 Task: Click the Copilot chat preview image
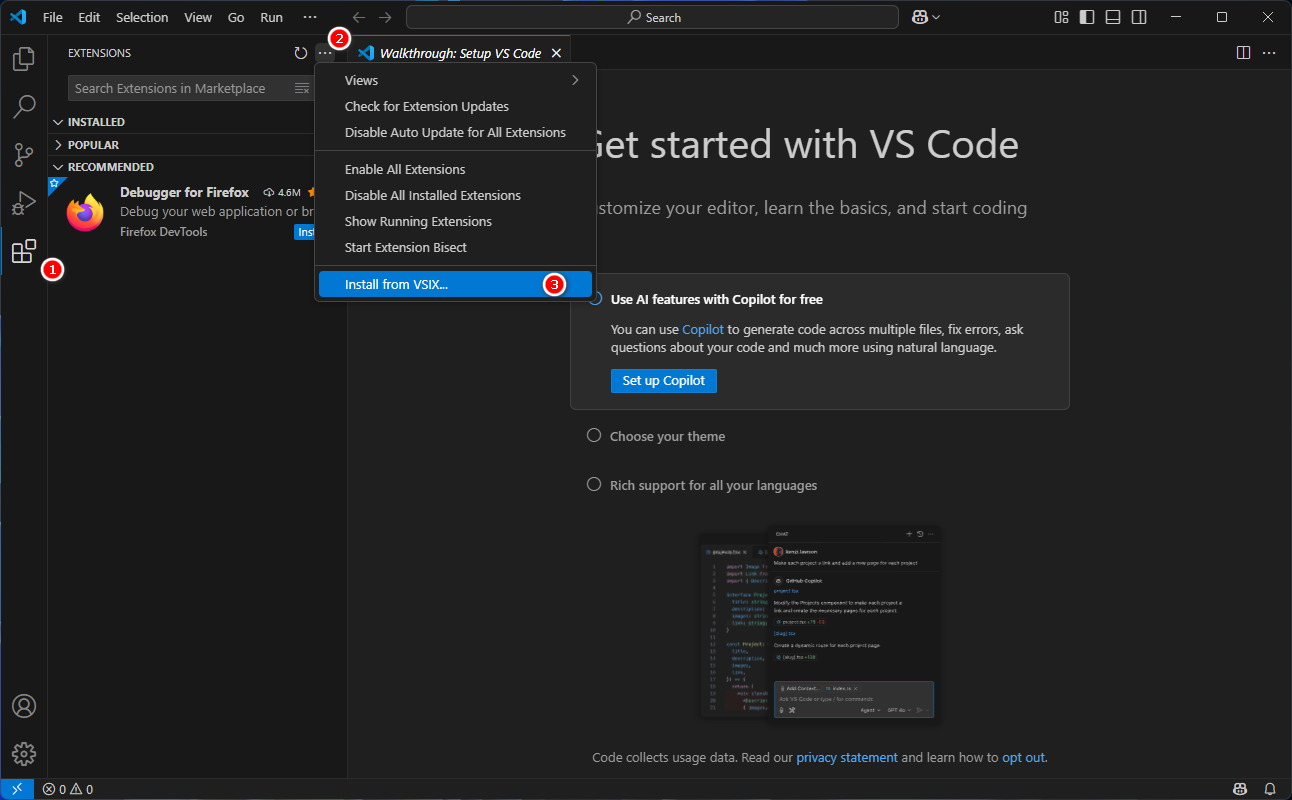point(819,622)
